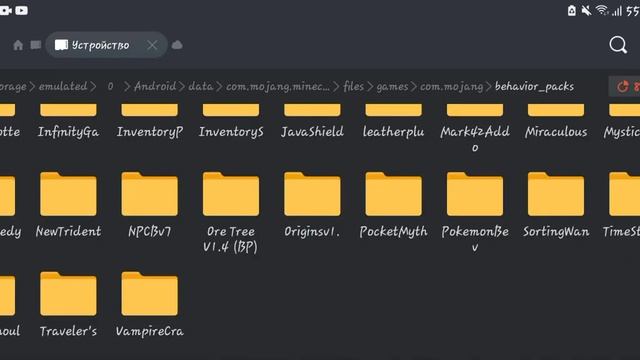The height and width of the screenshot is (360, 640).
Task: Navigate to data in breadcrumb path
Action: [x=200, y=87]
